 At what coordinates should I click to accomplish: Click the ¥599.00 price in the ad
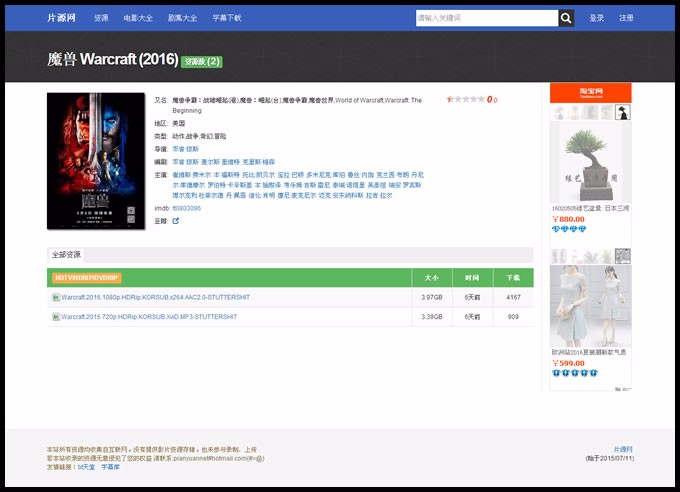click(569, 363)
